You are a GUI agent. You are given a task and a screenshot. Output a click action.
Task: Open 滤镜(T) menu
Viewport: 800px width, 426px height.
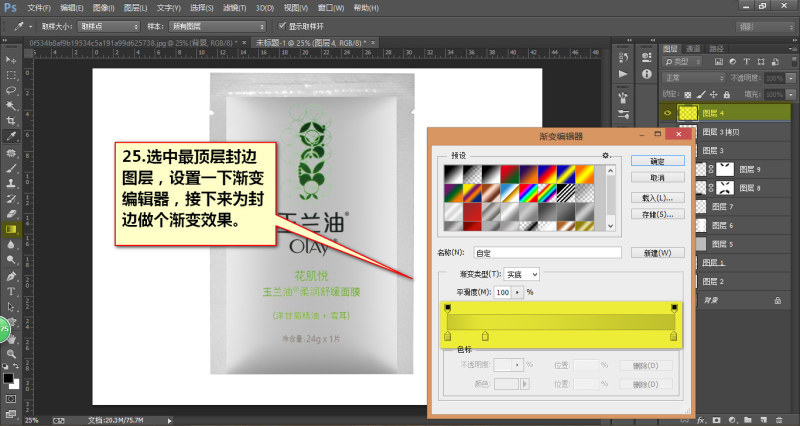coord(234,8)
